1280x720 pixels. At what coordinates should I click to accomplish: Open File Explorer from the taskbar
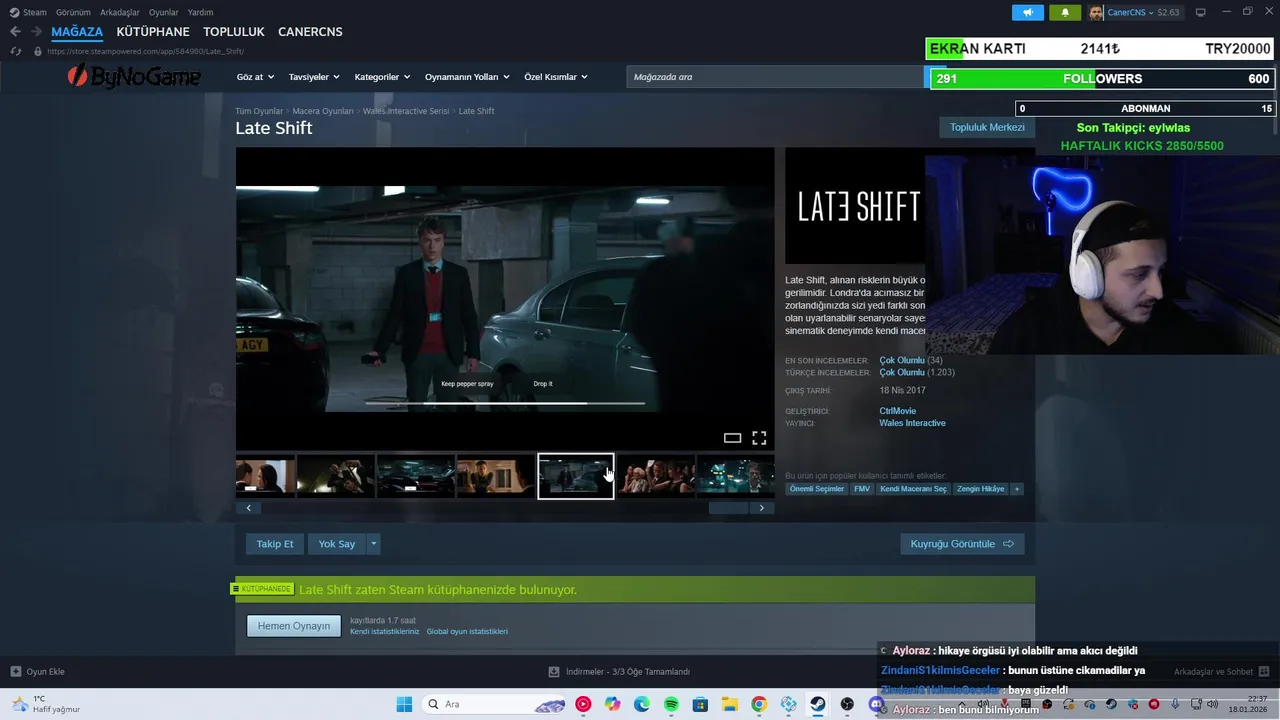tap(730, 704)
